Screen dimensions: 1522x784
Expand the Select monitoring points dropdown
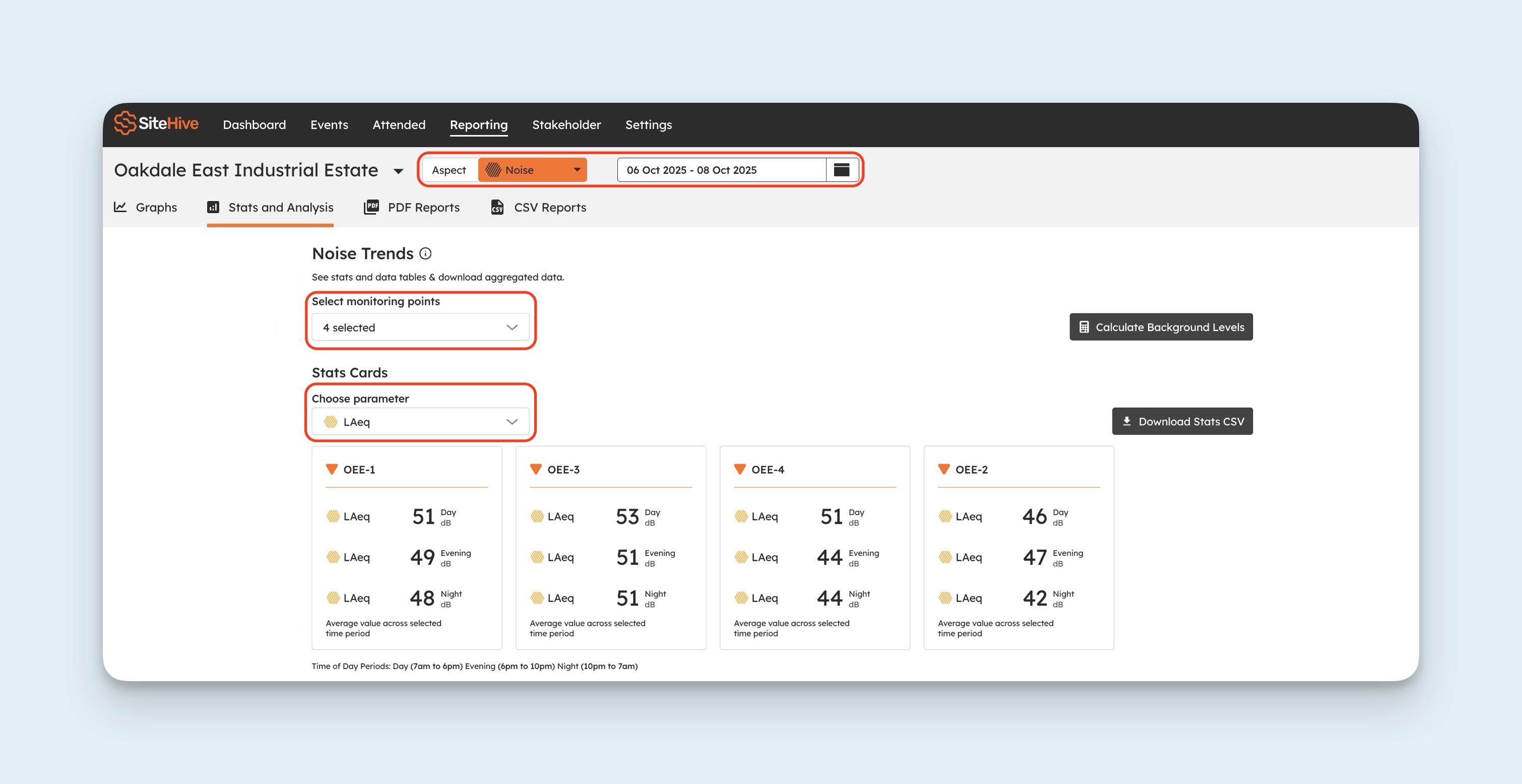(420, 328)
